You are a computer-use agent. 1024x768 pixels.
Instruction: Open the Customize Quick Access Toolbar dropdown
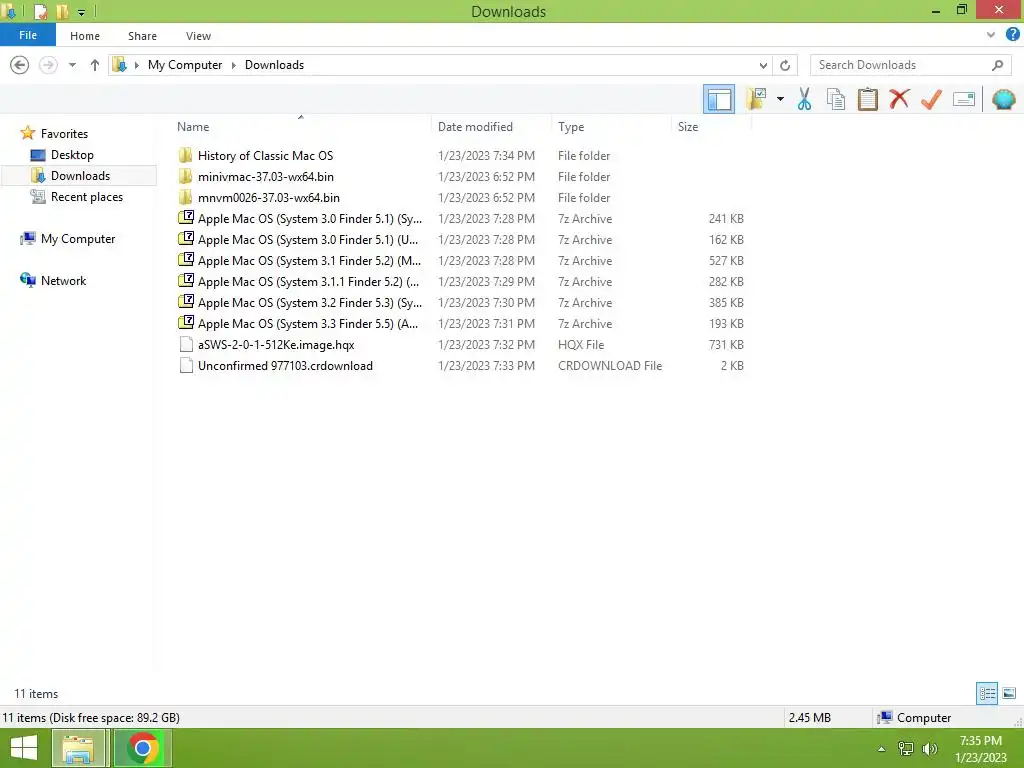81,12
